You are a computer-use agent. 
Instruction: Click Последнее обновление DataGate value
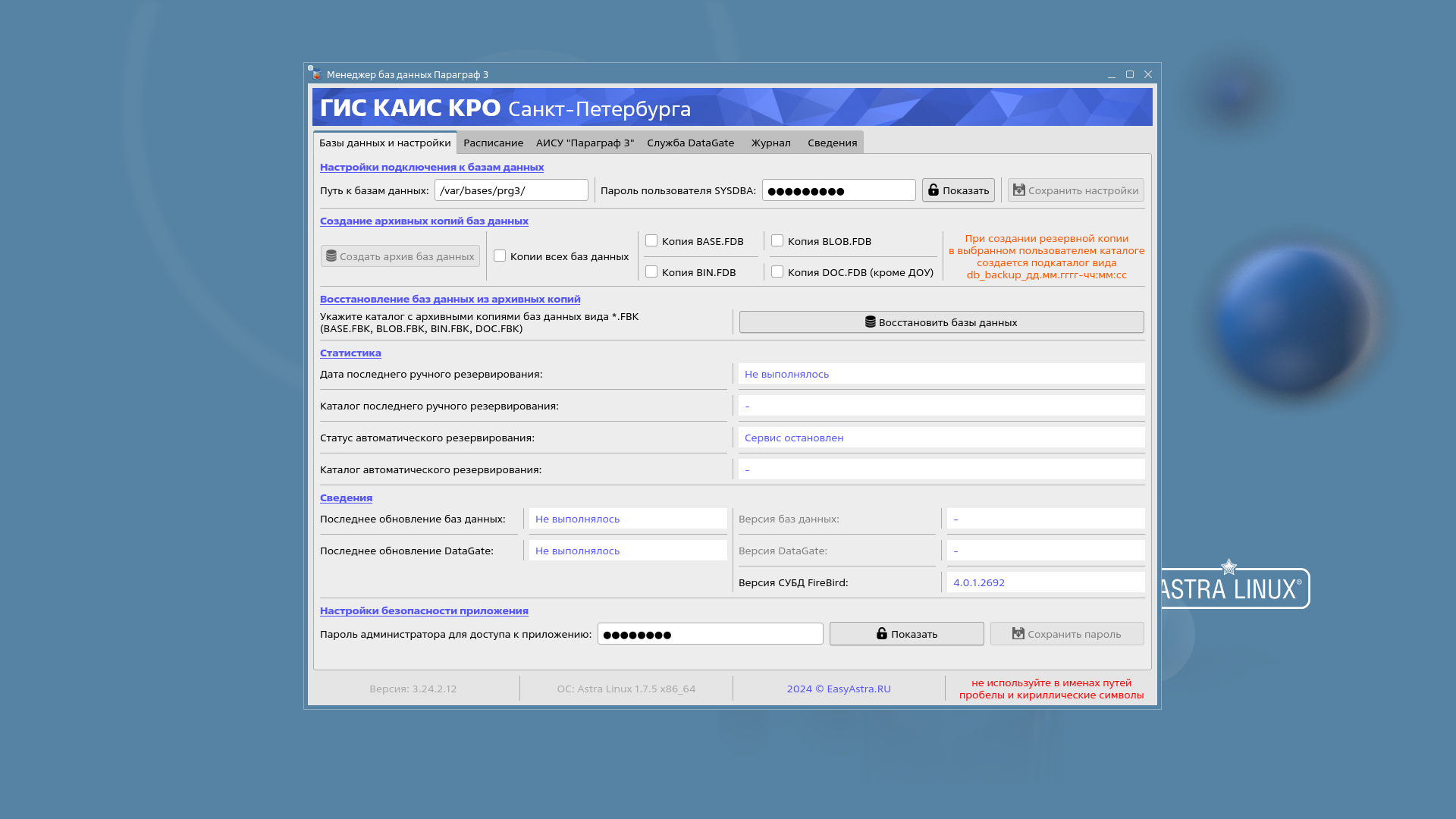coord(628,551)
